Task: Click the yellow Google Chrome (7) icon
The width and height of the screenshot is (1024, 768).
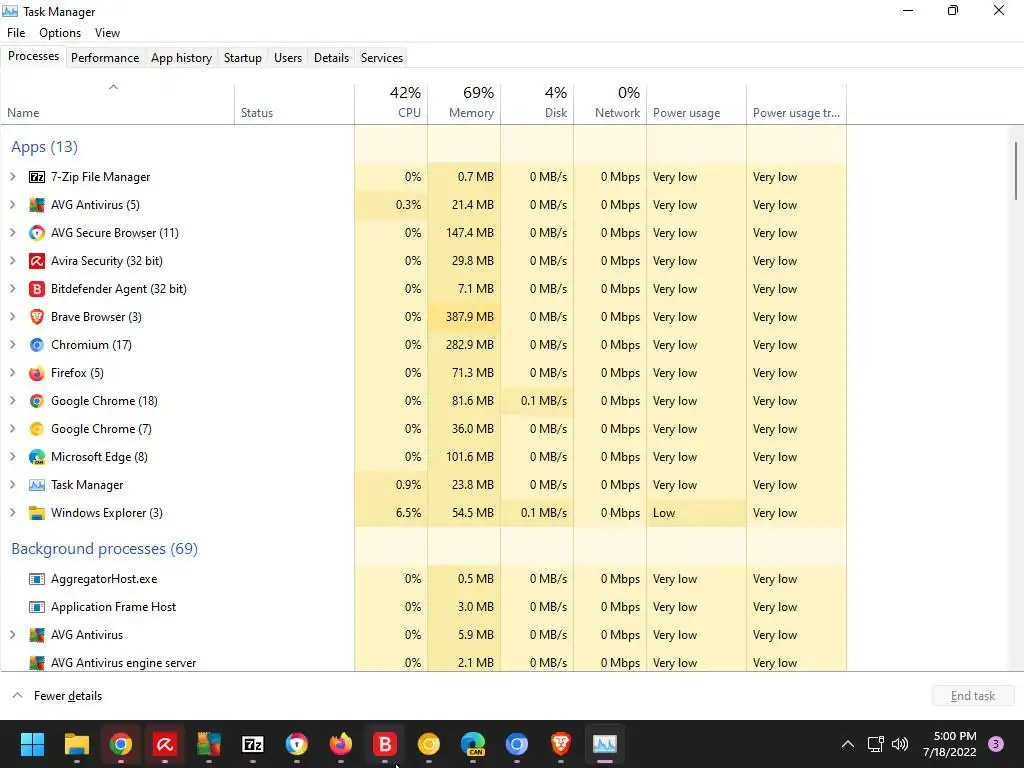Action: (37, 429)
